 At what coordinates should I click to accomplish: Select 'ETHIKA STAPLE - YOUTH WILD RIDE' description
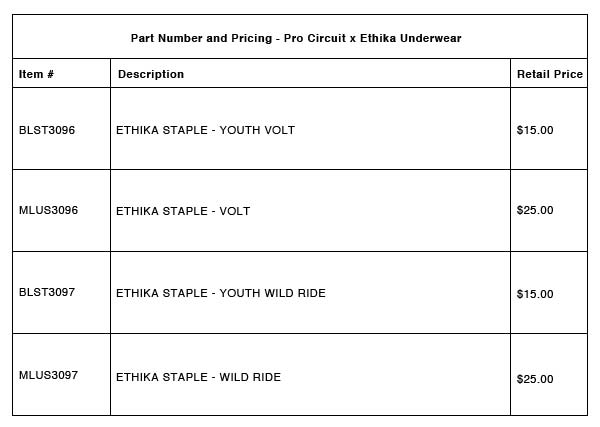221,293
